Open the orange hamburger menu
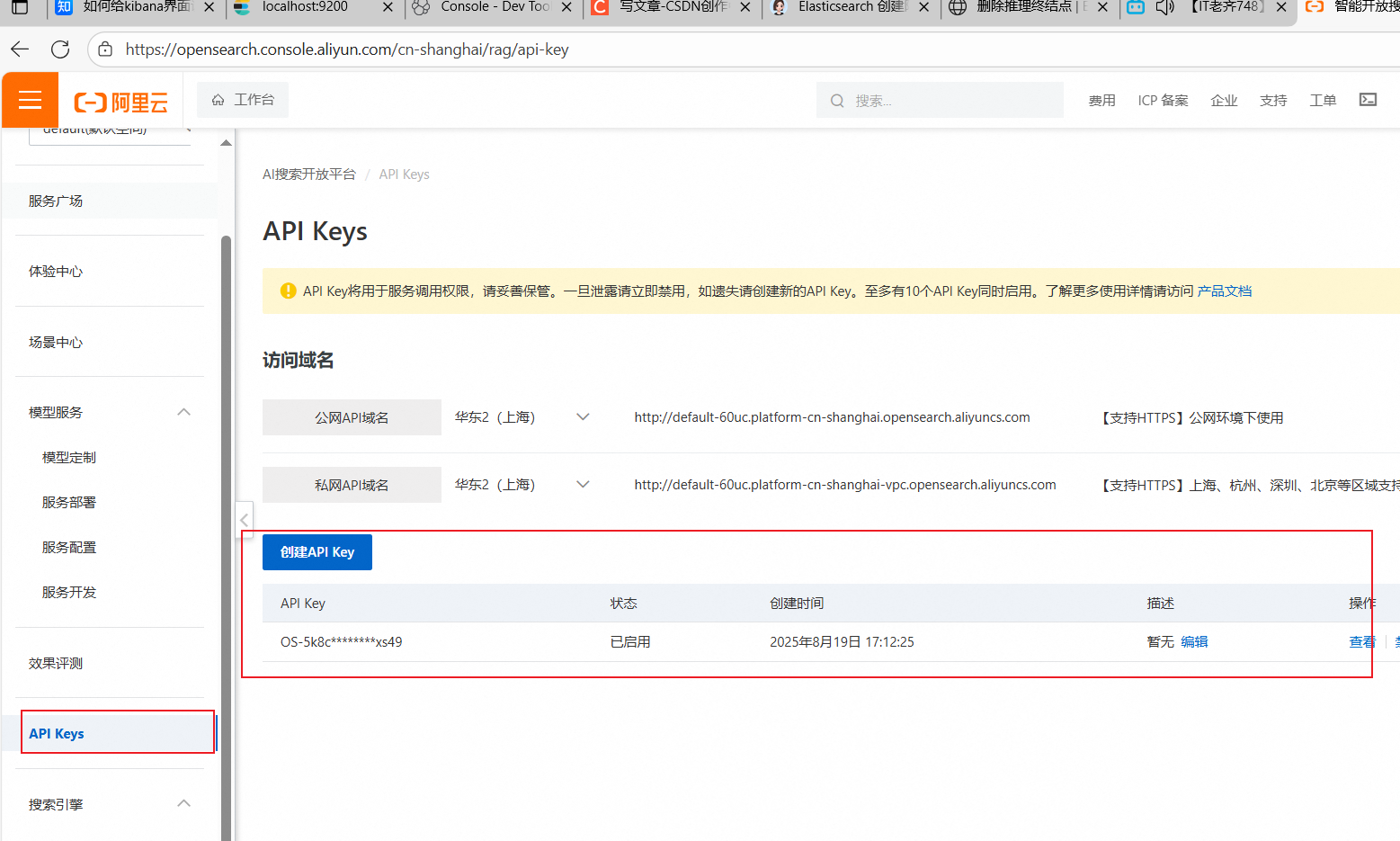Image resolution: width=1400 pixels, height=841 pixels. (x=30, y=100)
